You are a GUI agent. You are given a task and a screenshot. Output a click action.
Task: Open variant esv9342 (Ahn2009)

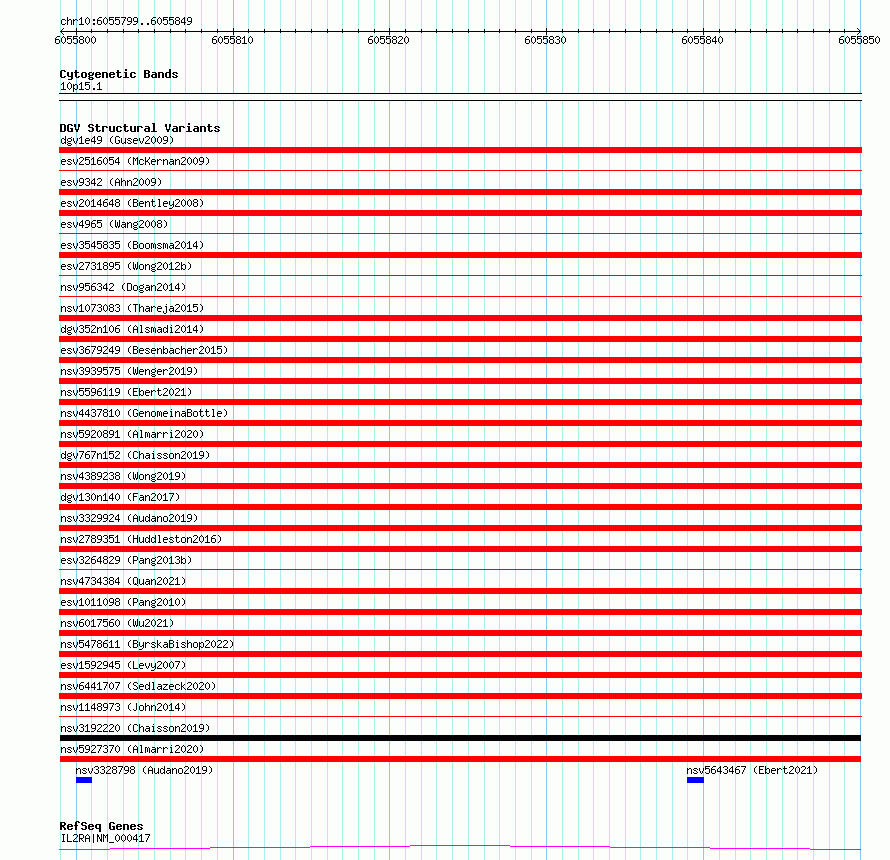(x=111, y=182)
